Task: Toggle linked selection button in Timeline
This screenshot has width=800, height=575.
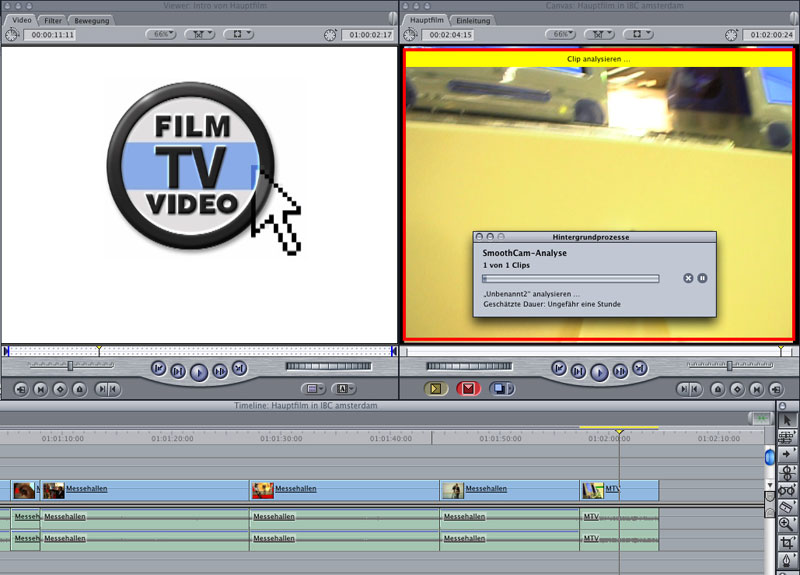Action: [762, 418]
